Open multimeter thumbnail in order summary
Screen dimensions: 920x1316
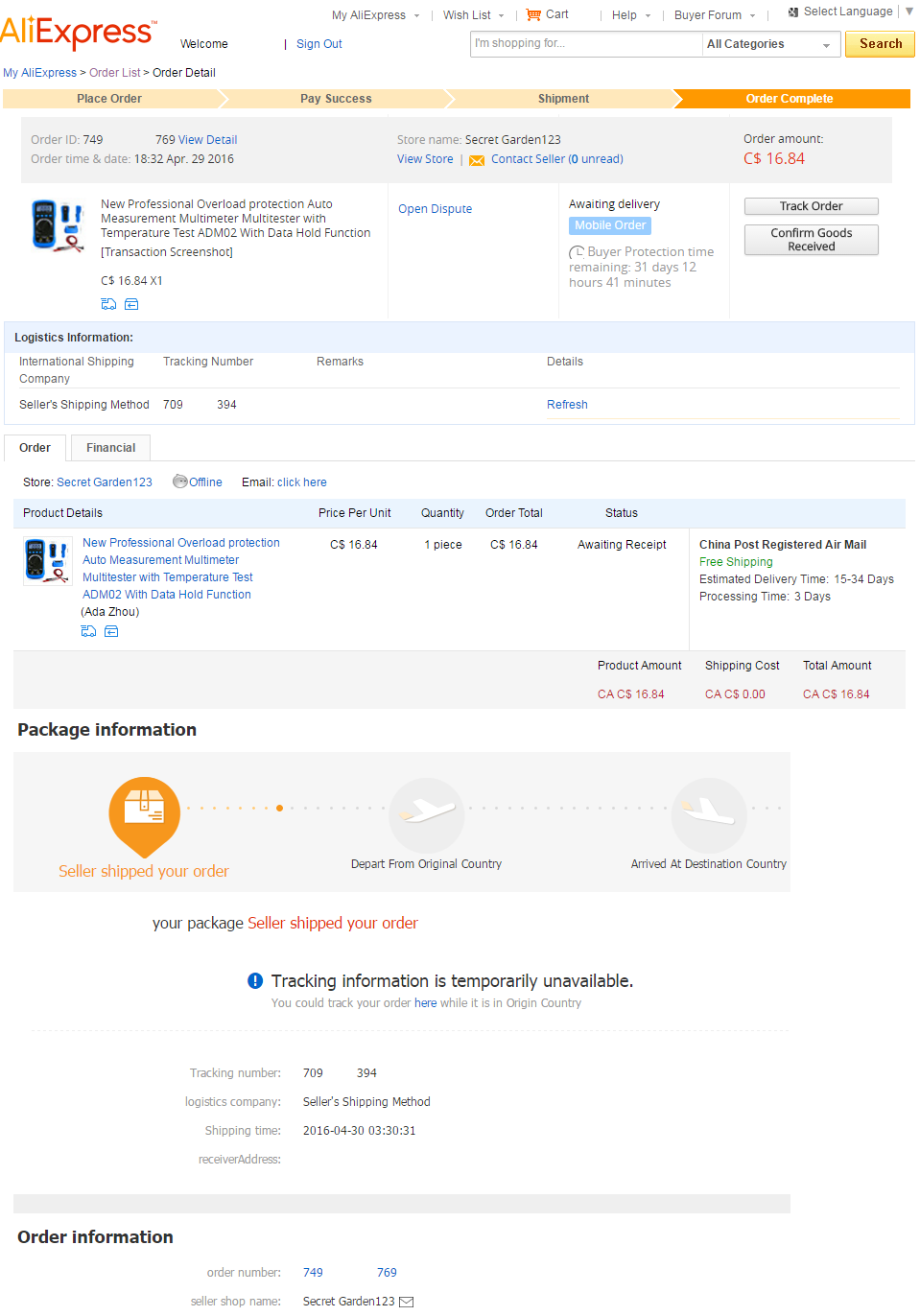[x=57, y=225]
